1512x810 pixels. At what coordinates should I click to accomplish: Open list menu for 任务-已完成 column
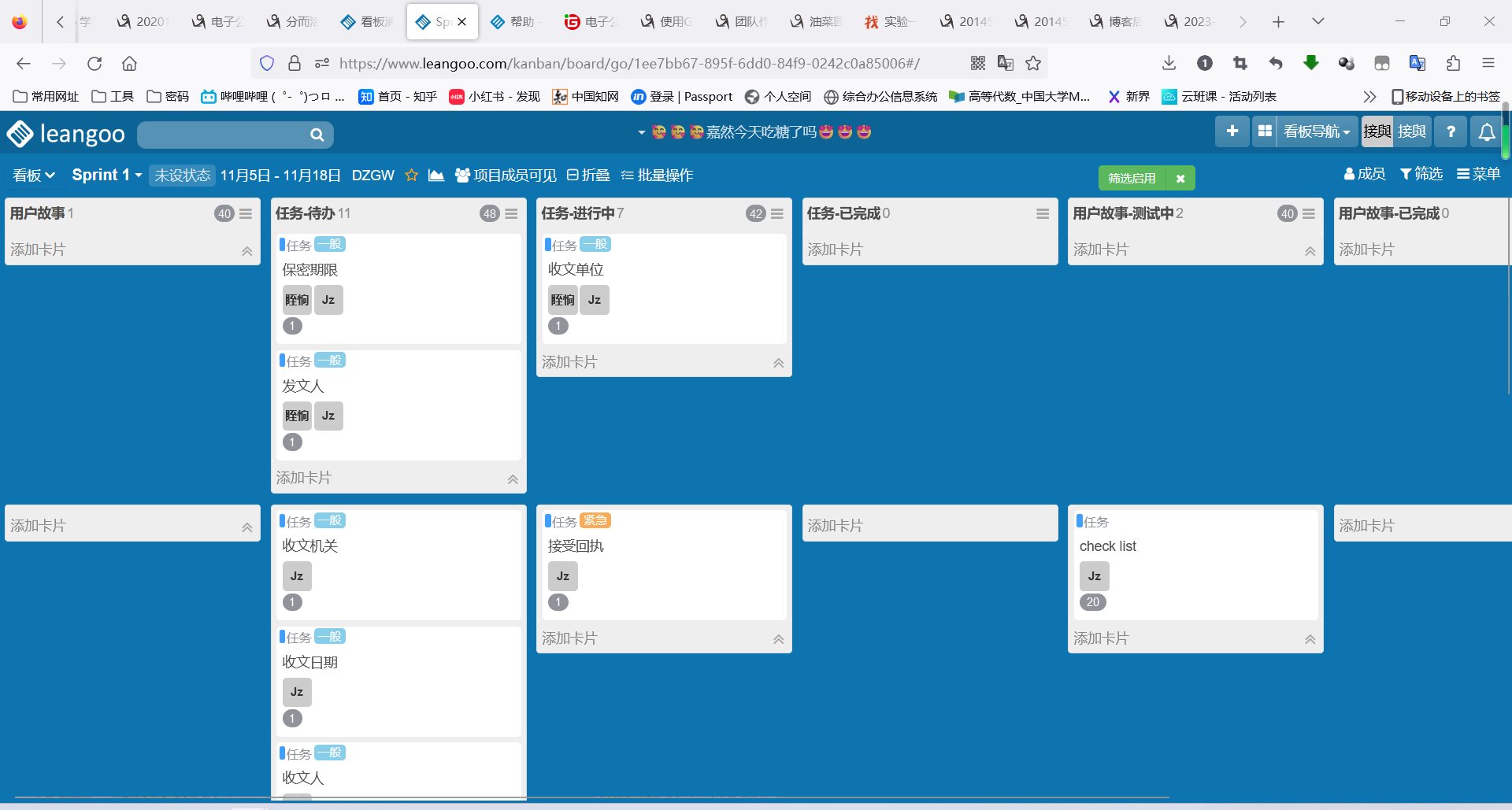[1043, 213]
